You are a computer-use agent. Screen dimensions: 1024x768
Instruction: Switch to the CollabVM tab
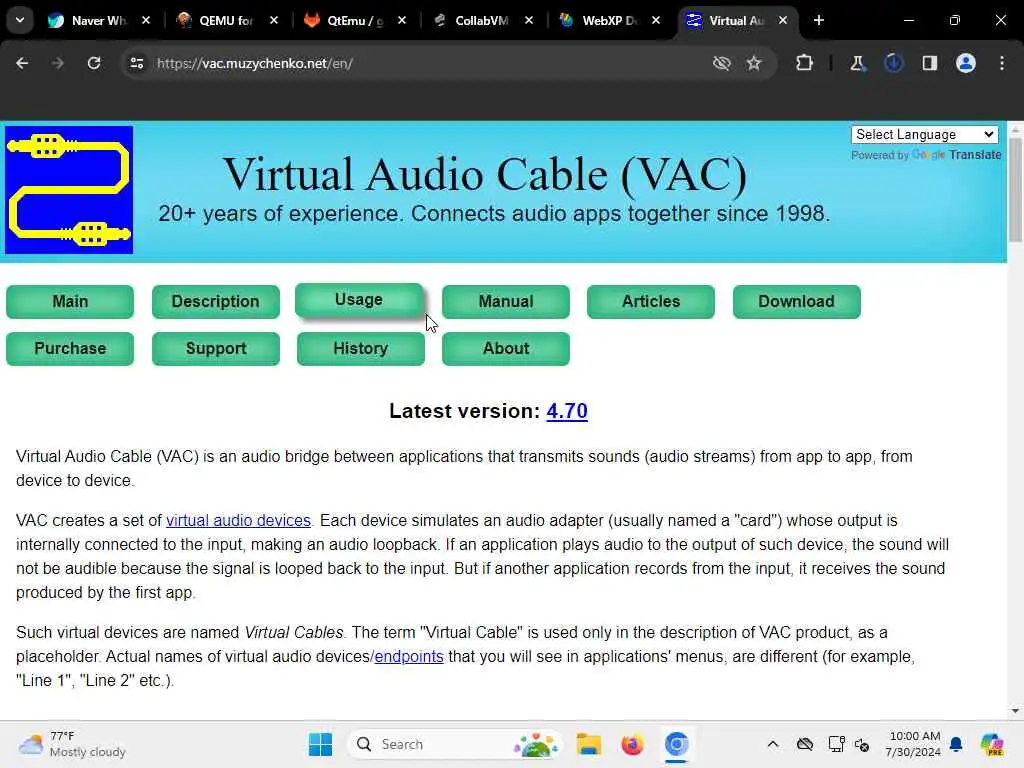[481, 20]
